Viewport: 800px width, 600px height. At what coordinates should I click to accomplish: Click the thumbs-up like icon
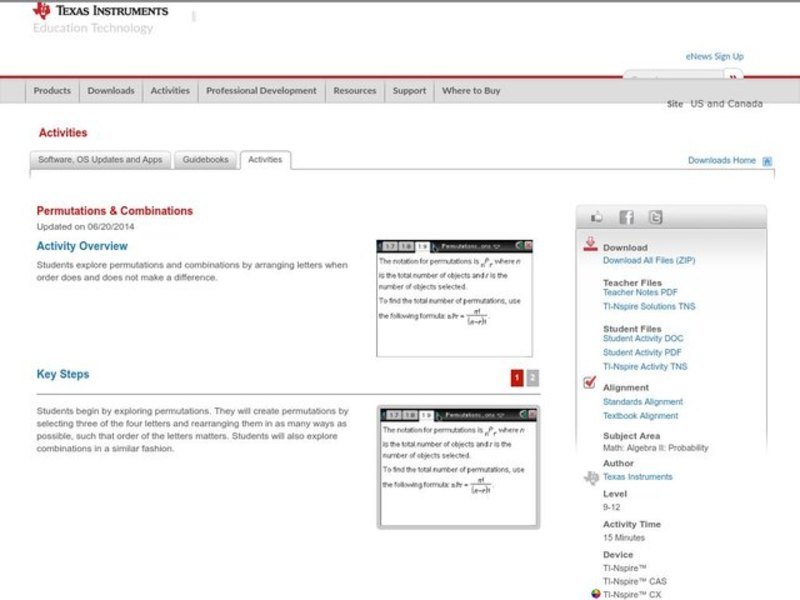596,218
